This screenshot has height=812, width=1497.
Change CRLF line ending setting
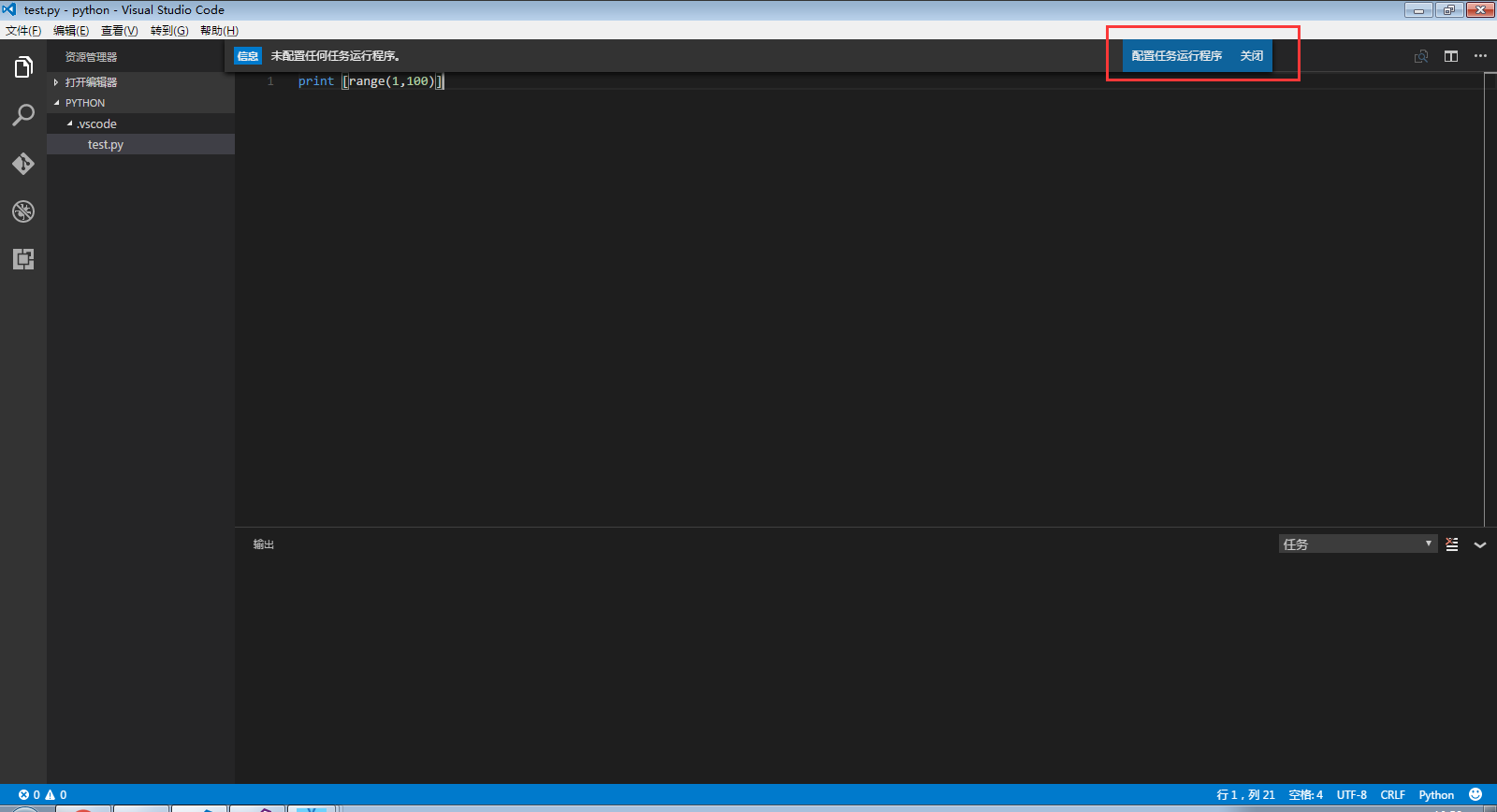(1392, 794)
